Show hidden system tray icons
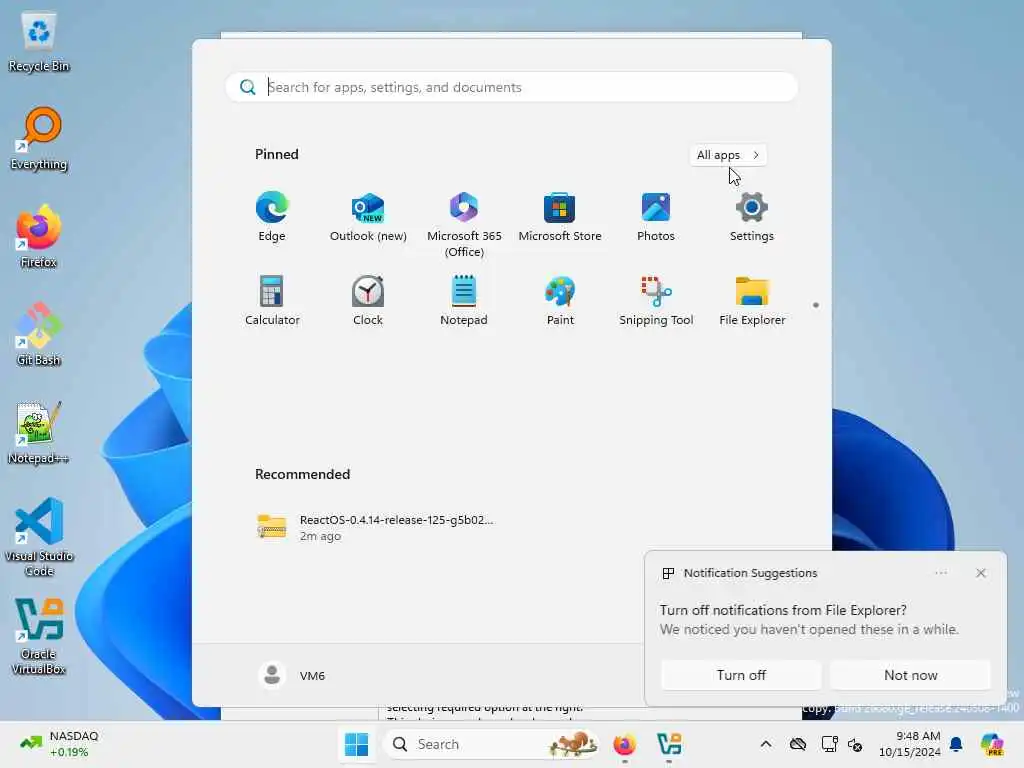The image size is (1024, 768). click(766, 744)
